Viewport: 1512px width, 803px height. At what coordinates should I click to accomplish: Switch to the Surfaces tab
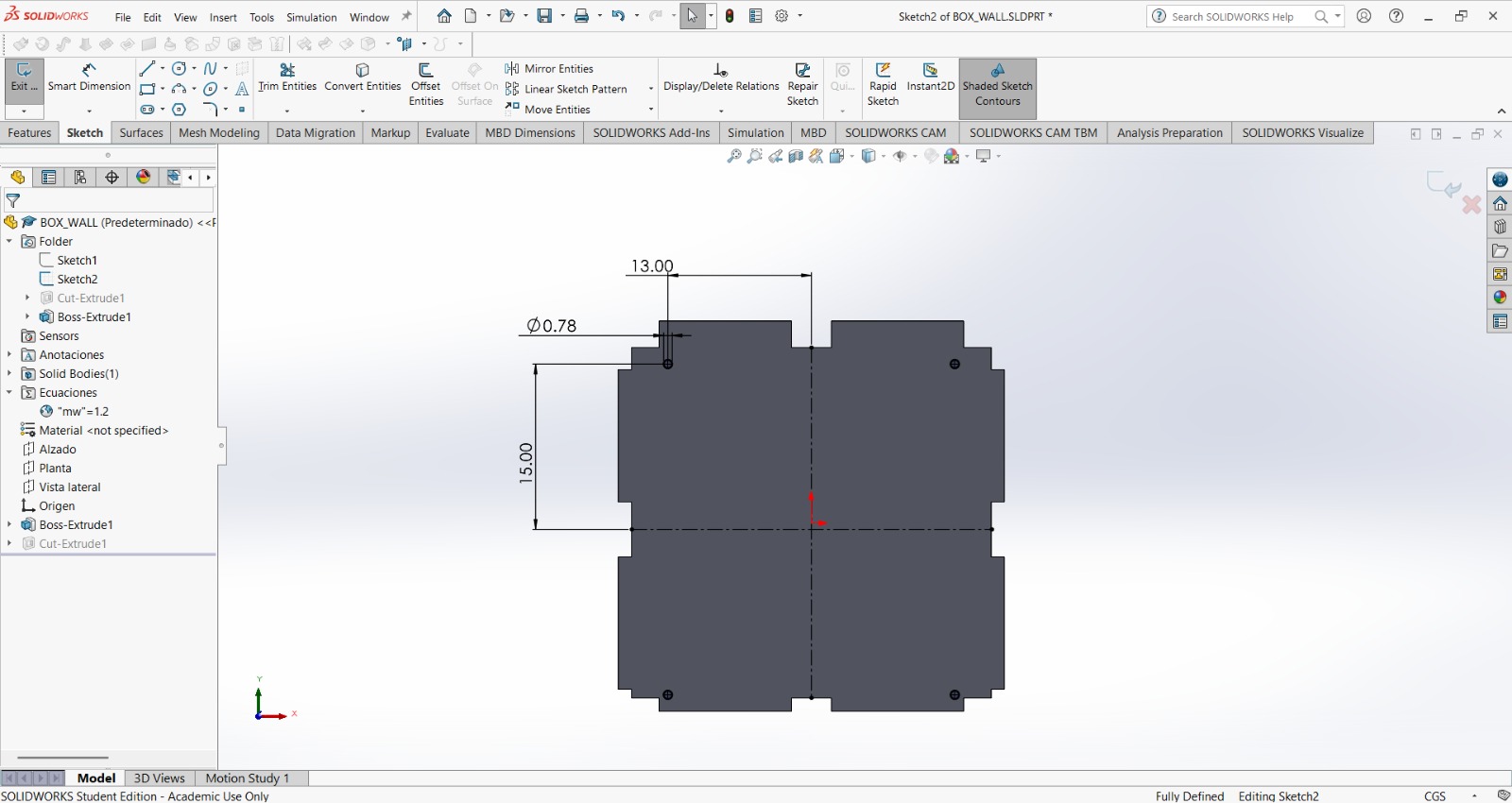click(x=142, y=132)
